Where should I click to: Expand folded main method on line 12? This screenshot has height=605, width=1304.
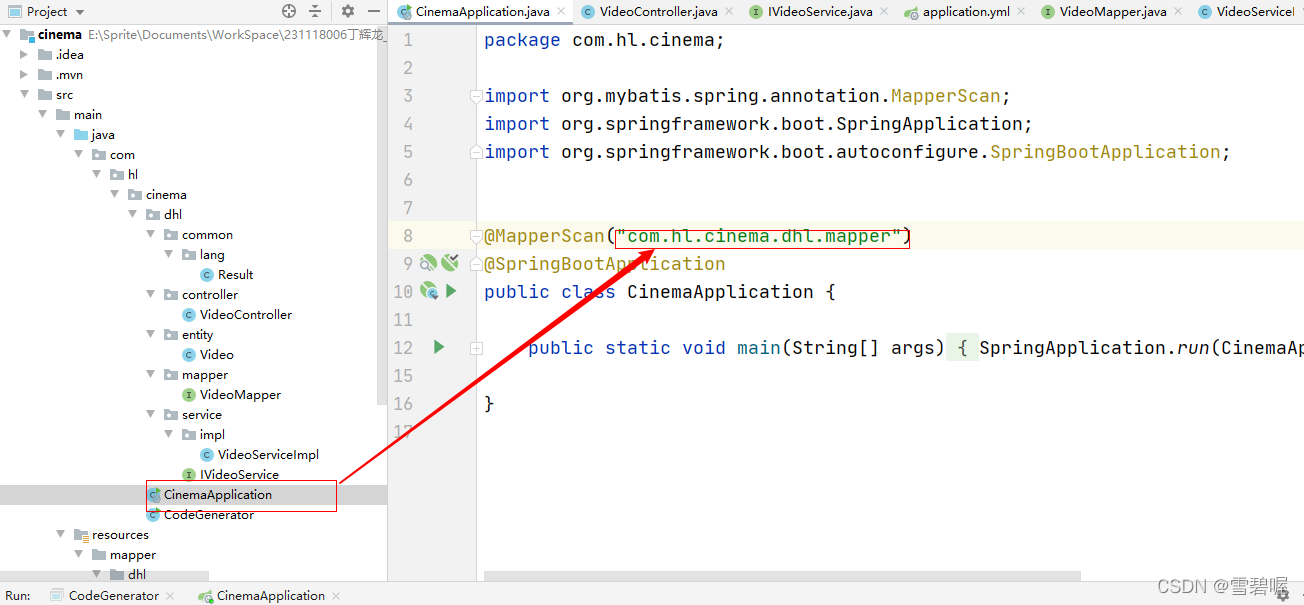(476, 348)
